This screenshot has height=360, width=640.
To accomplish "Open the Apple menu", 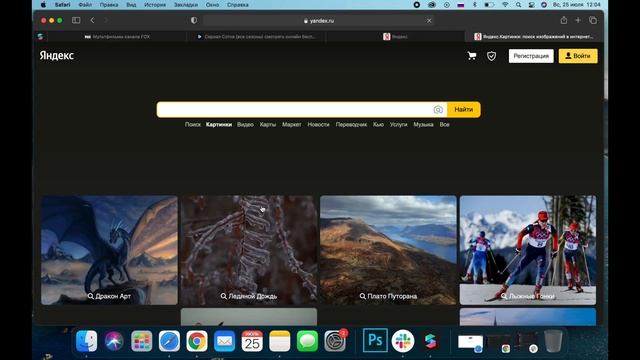I will 43,5.
